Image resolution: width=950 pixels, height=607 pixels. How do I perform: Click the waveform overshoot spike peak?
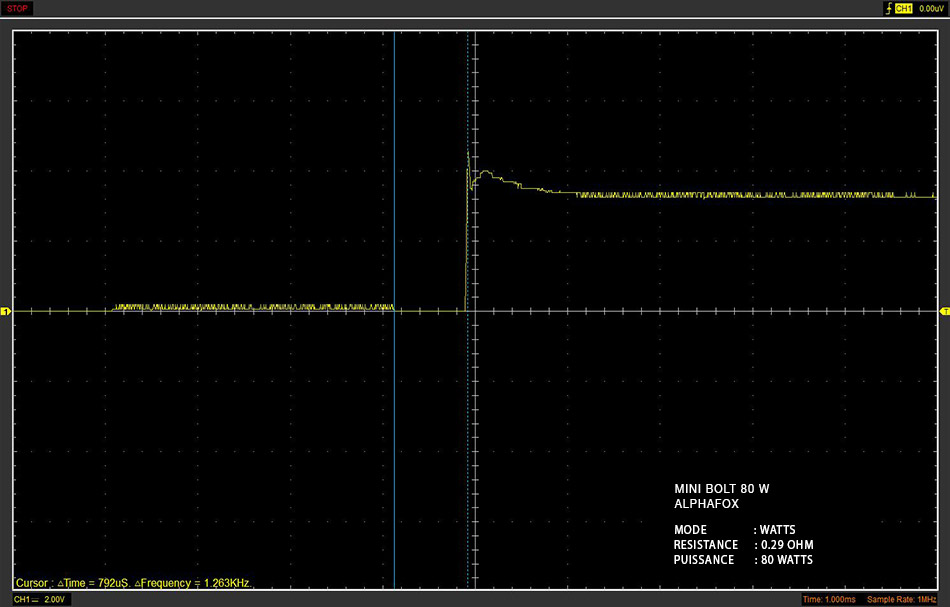tap(468, 154)
